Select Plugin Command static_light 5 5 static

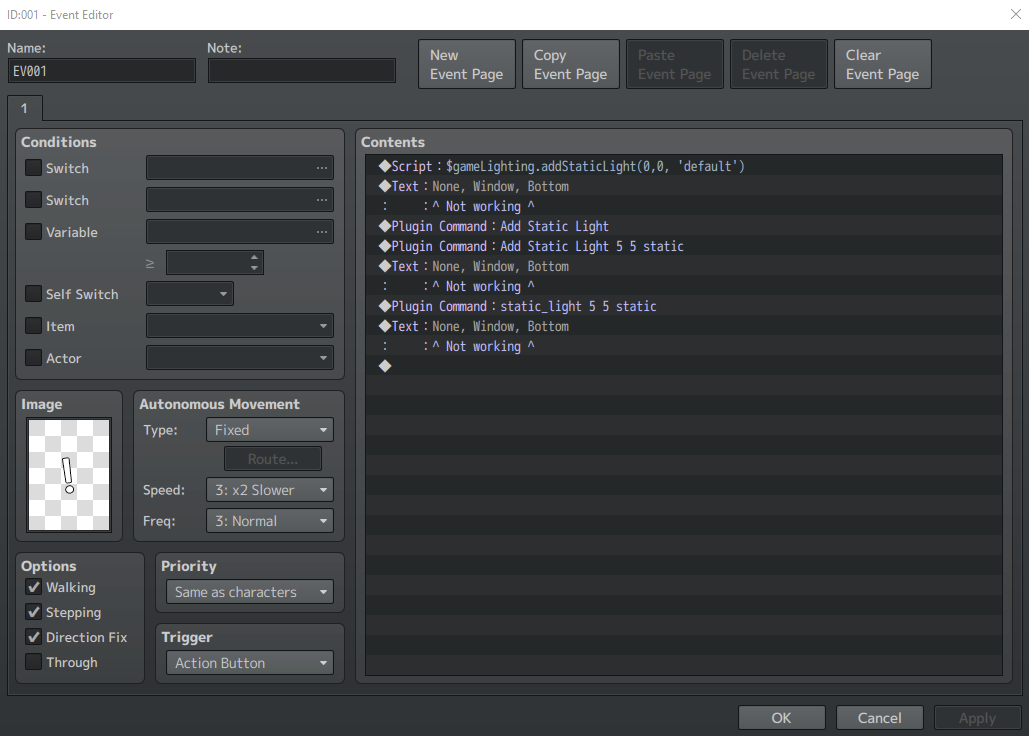pyautogui.click(x=684, y=306)
